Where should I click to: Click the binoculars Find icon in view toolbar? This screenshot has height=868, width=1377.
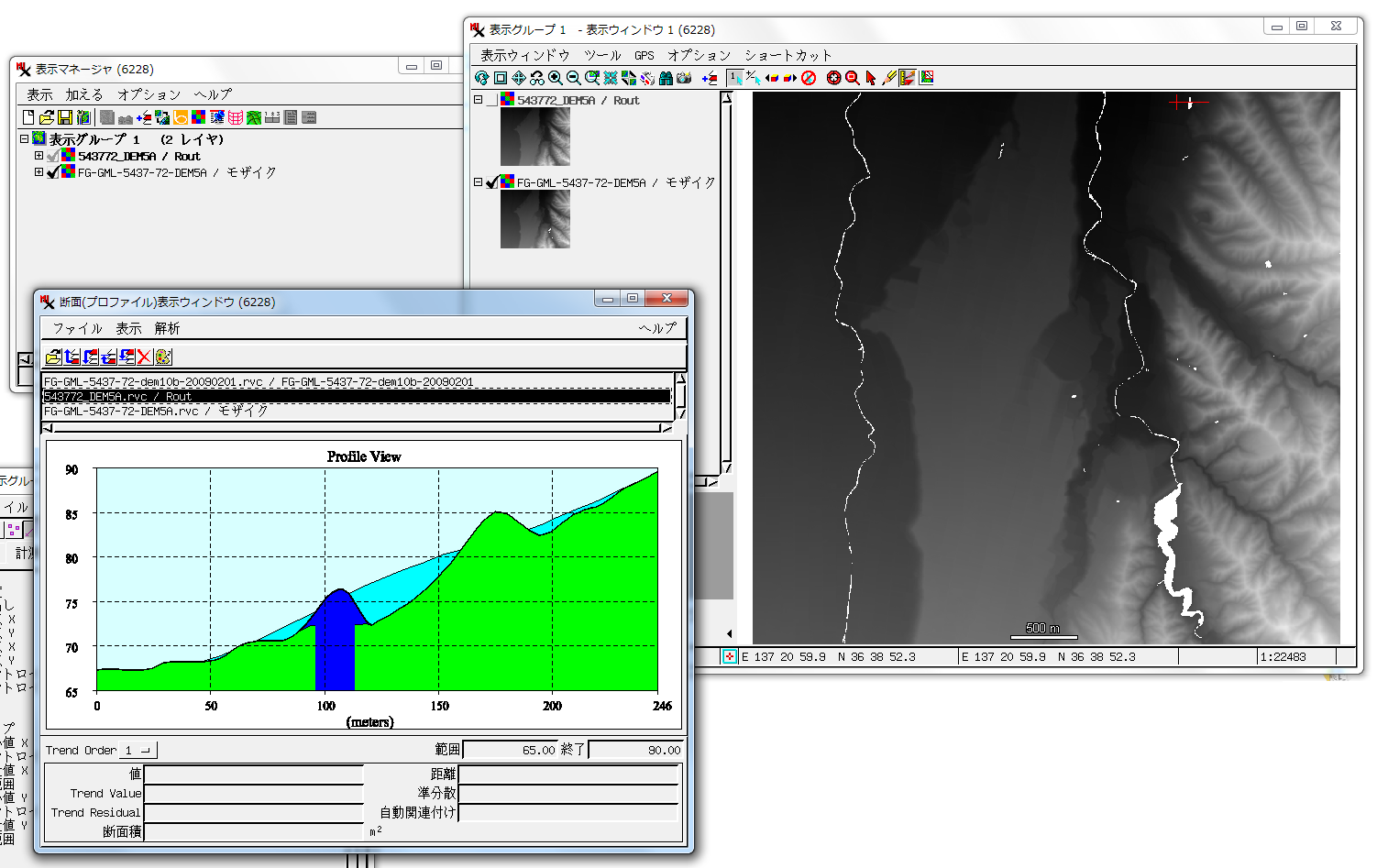point(666,78)
